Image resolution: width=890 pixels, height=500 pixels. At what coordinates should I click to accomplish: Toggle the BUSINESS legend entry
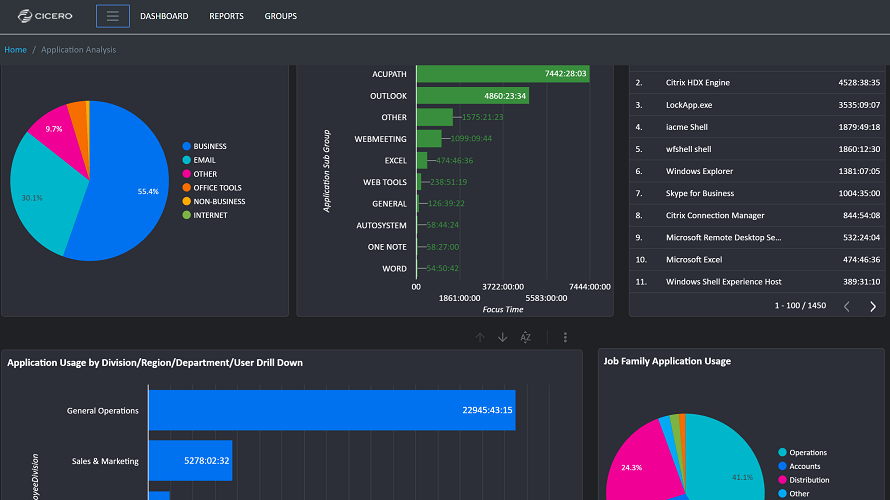pos(204,146)
